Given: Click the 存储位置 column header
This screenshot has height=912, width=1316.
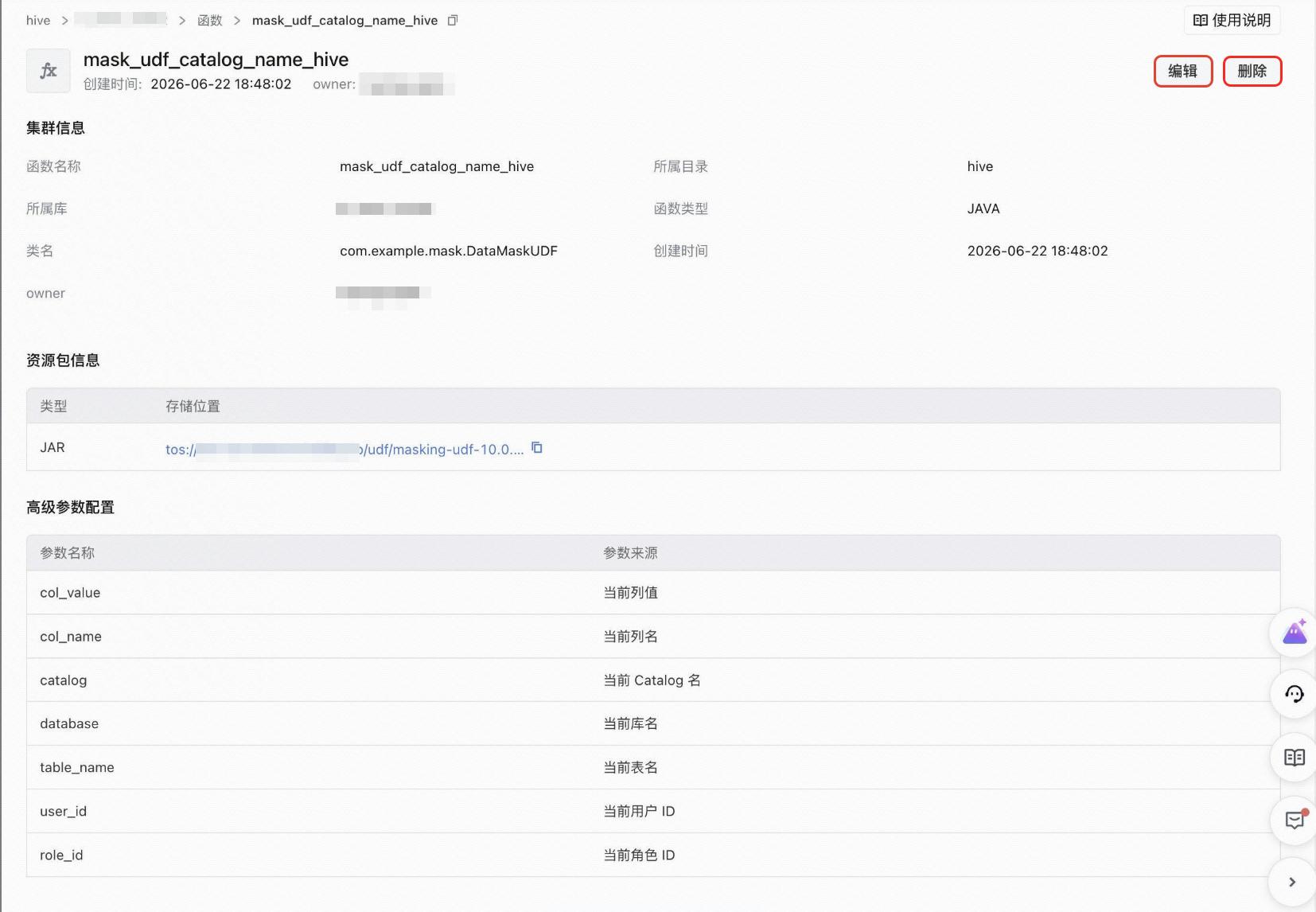Looking at the screenshot, I should coord(193,406).
